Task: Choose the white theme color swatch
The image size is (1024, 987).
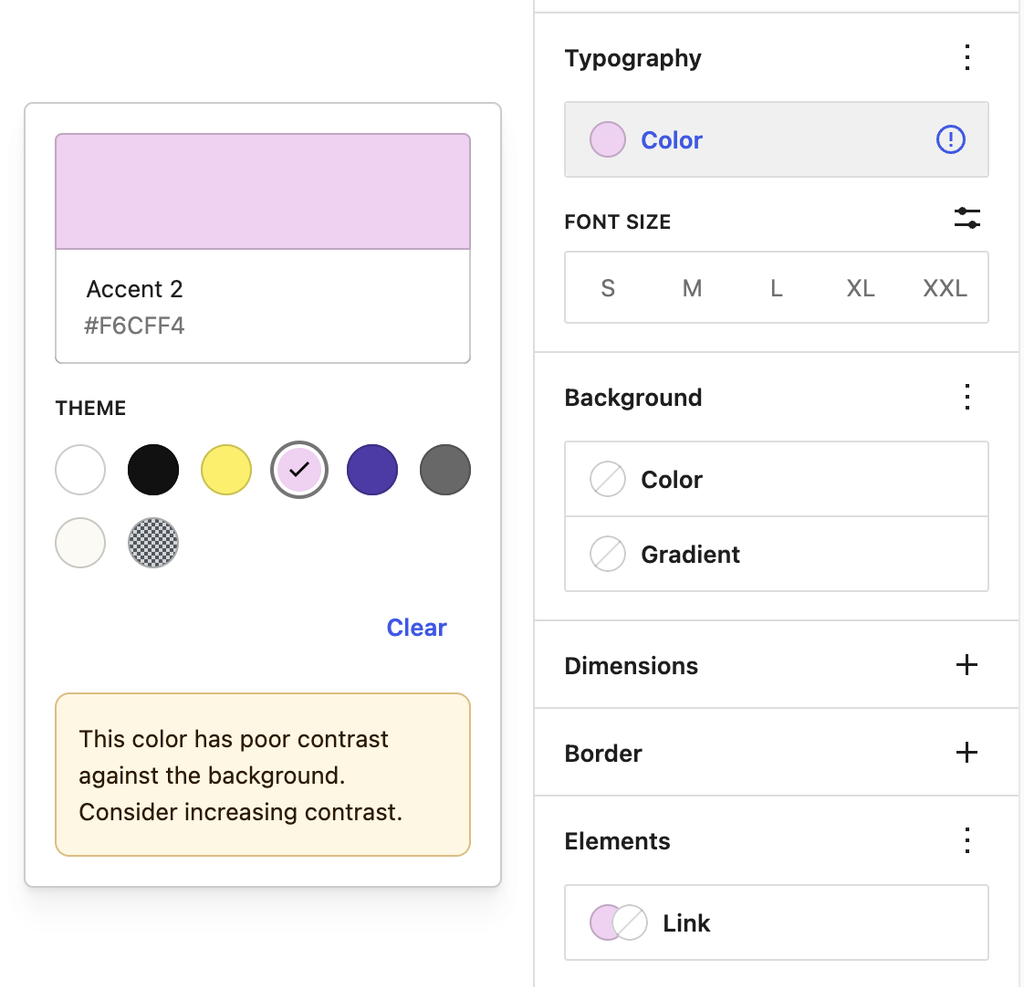Action: pos(80,470)
